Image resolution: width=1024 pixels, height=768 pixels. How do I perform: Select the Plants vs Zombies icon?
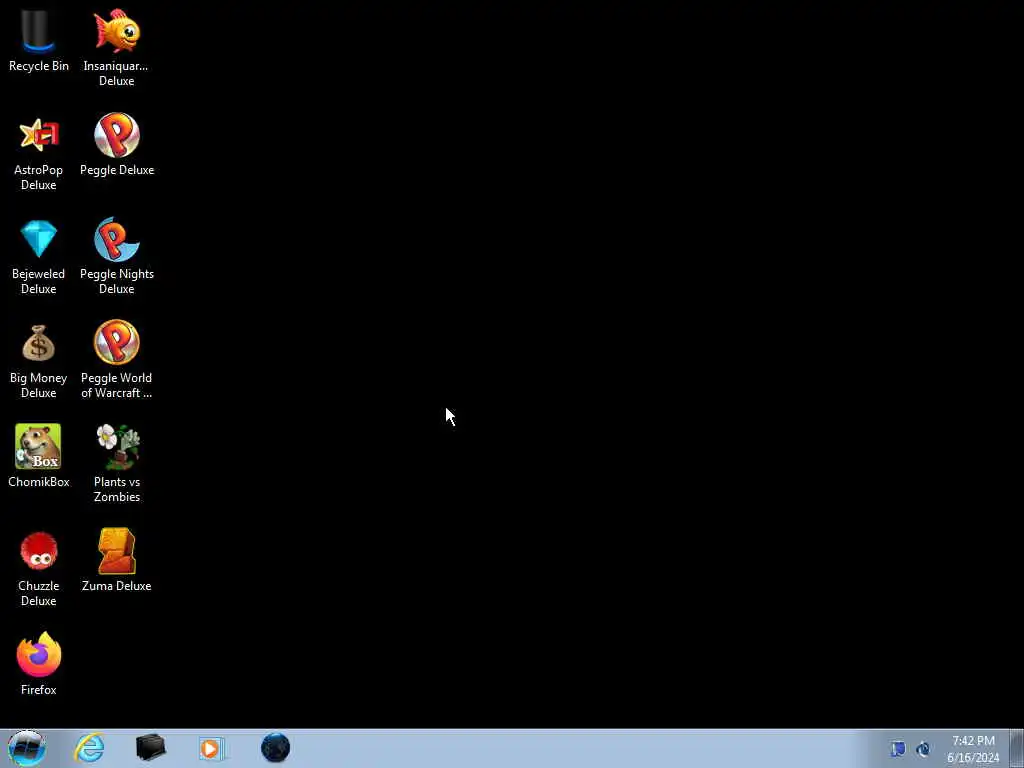(118, 447)
